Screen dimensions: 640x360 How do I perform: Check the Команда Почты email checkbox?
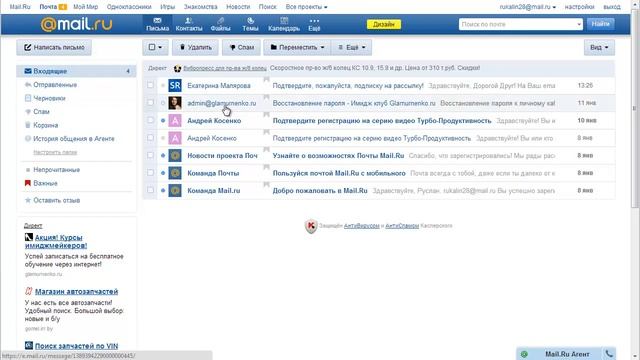point(150,173)
